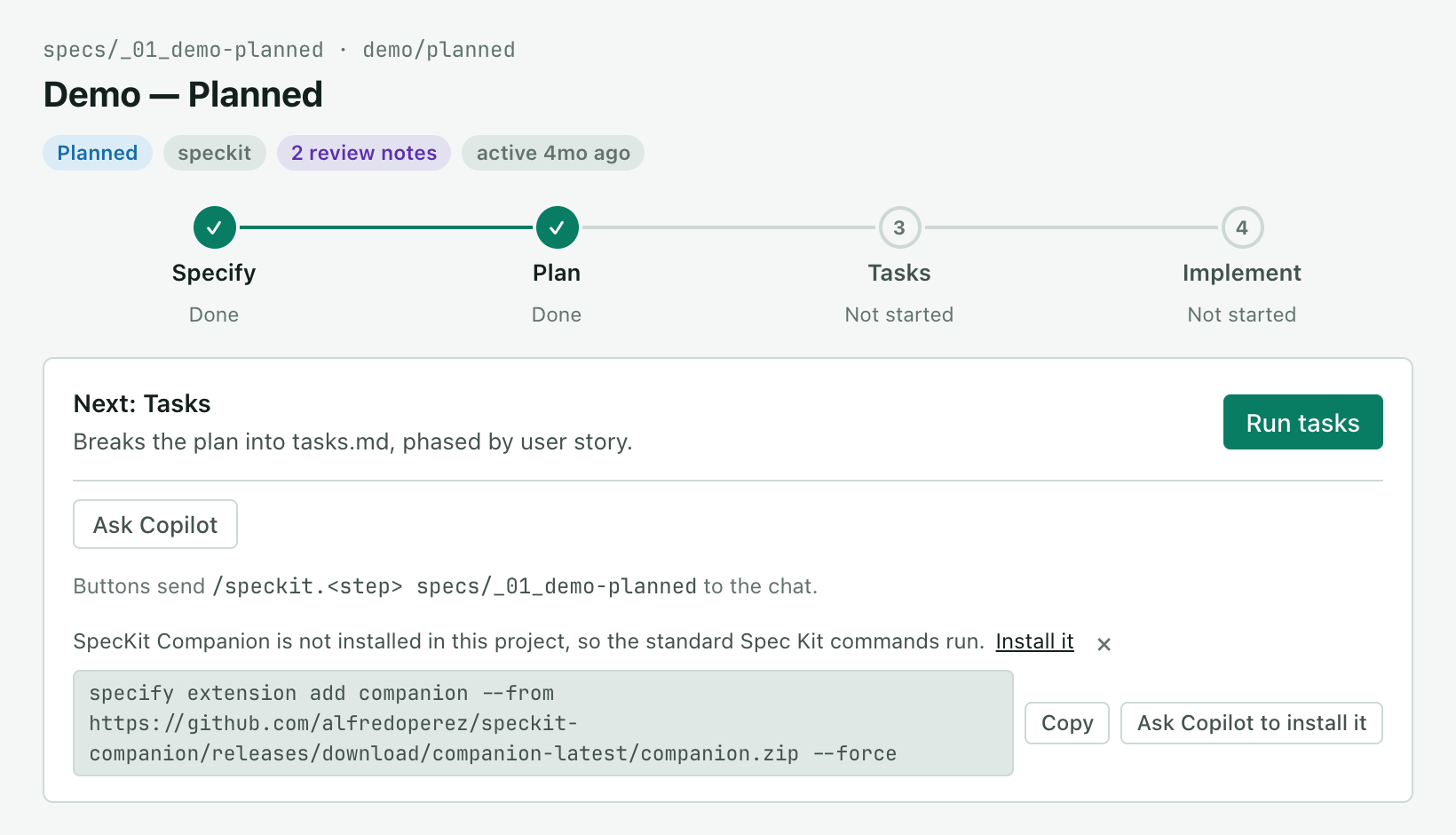
Task: Click the active 4mo ago badge
Action: pos(553,153)
